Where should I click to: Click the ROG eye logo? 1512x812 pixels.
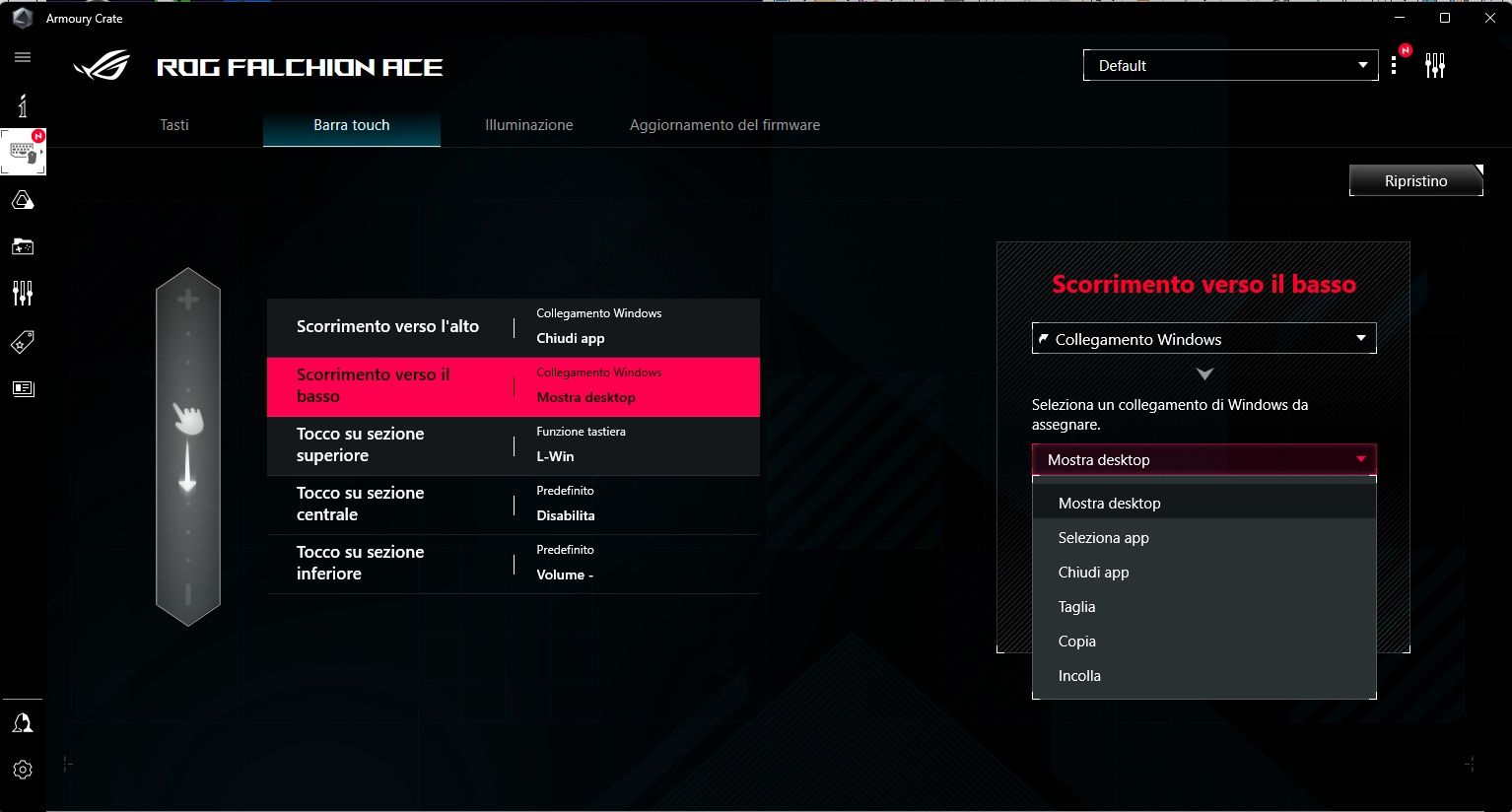click(x=102, y=66)
